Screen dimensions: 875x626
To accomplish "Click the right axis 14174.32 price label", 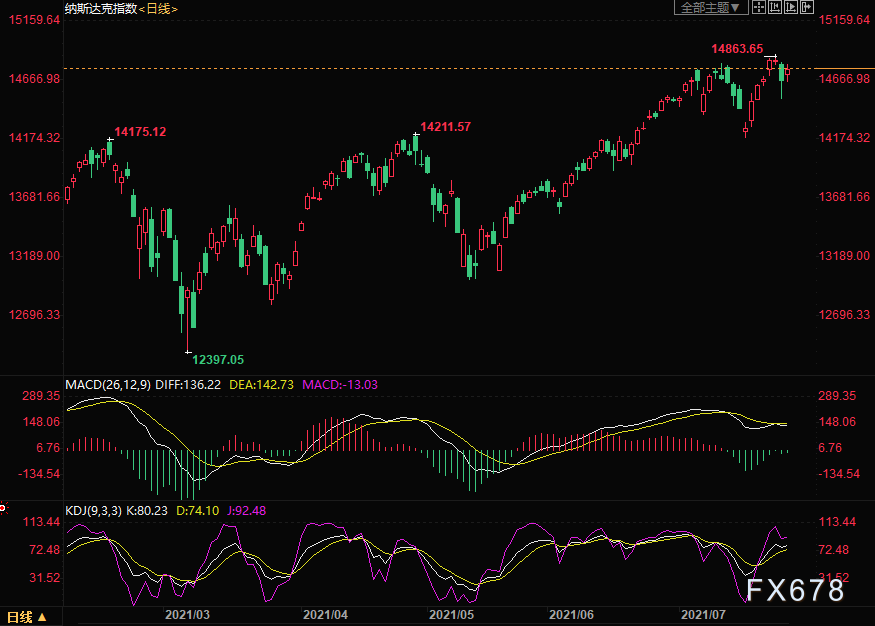I will click(844, 138).
